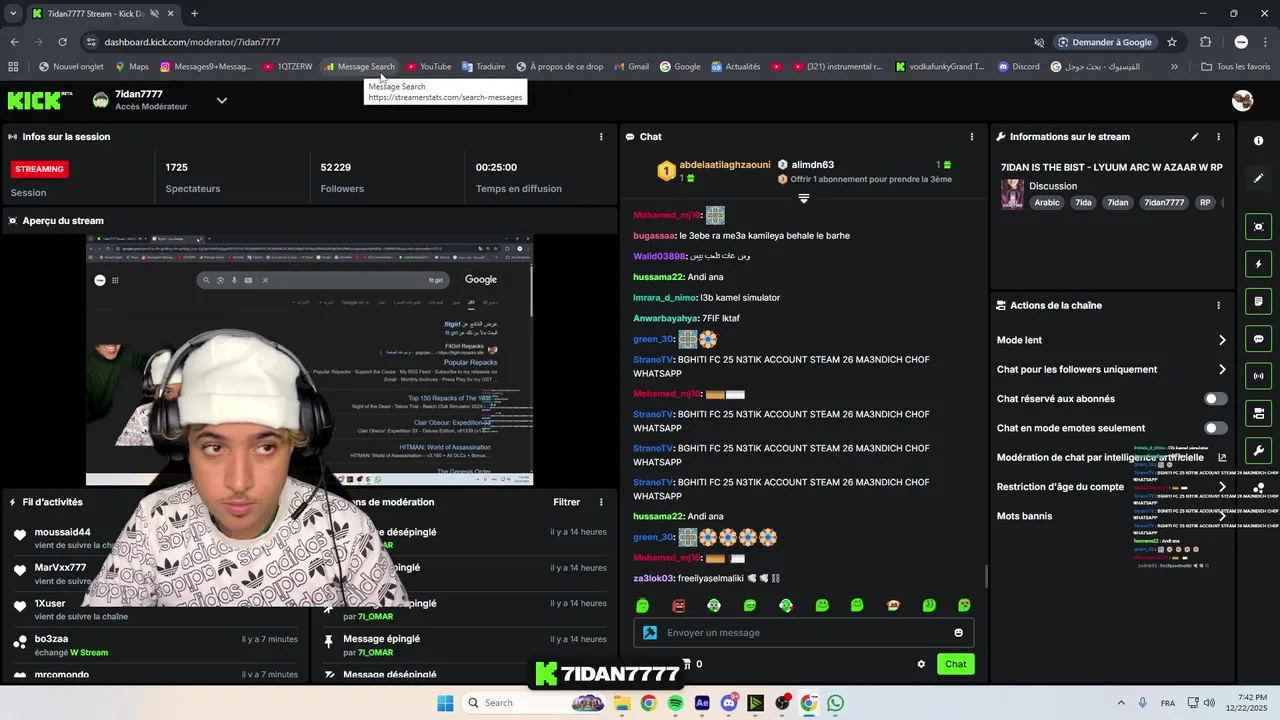Open the Infos sur la session options menu

[601, 137]
